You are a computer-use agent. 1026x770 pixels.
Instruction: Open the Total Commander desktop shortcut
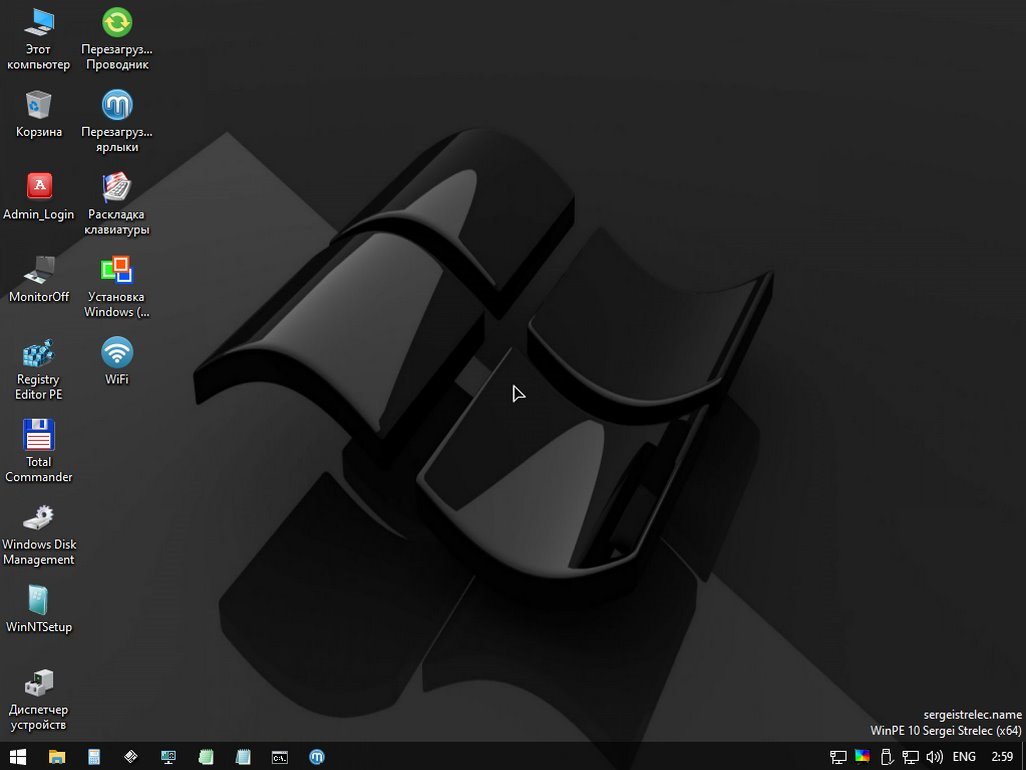tap(39, 436)
